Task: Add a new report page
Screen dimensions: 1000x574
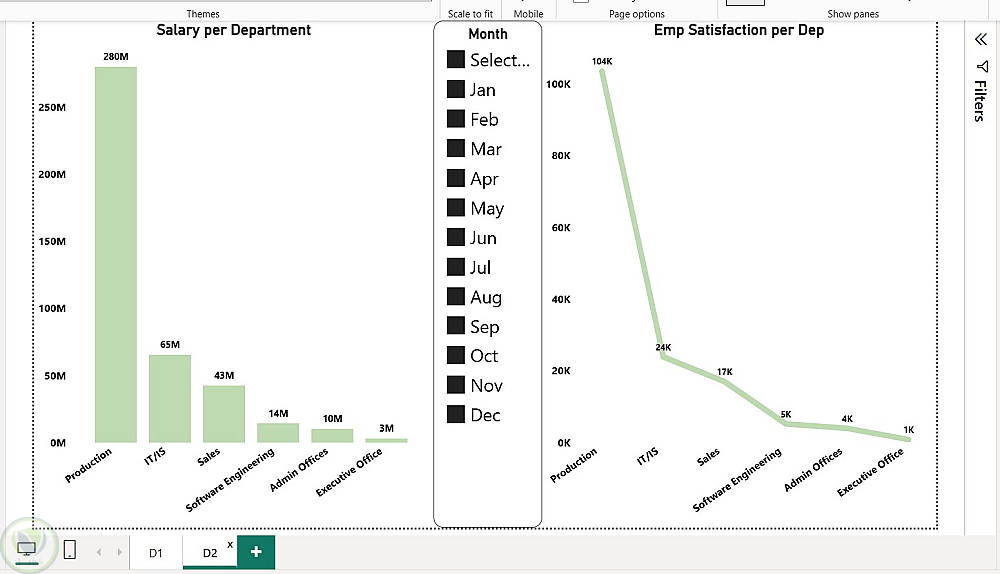Action: click(256, 552)
